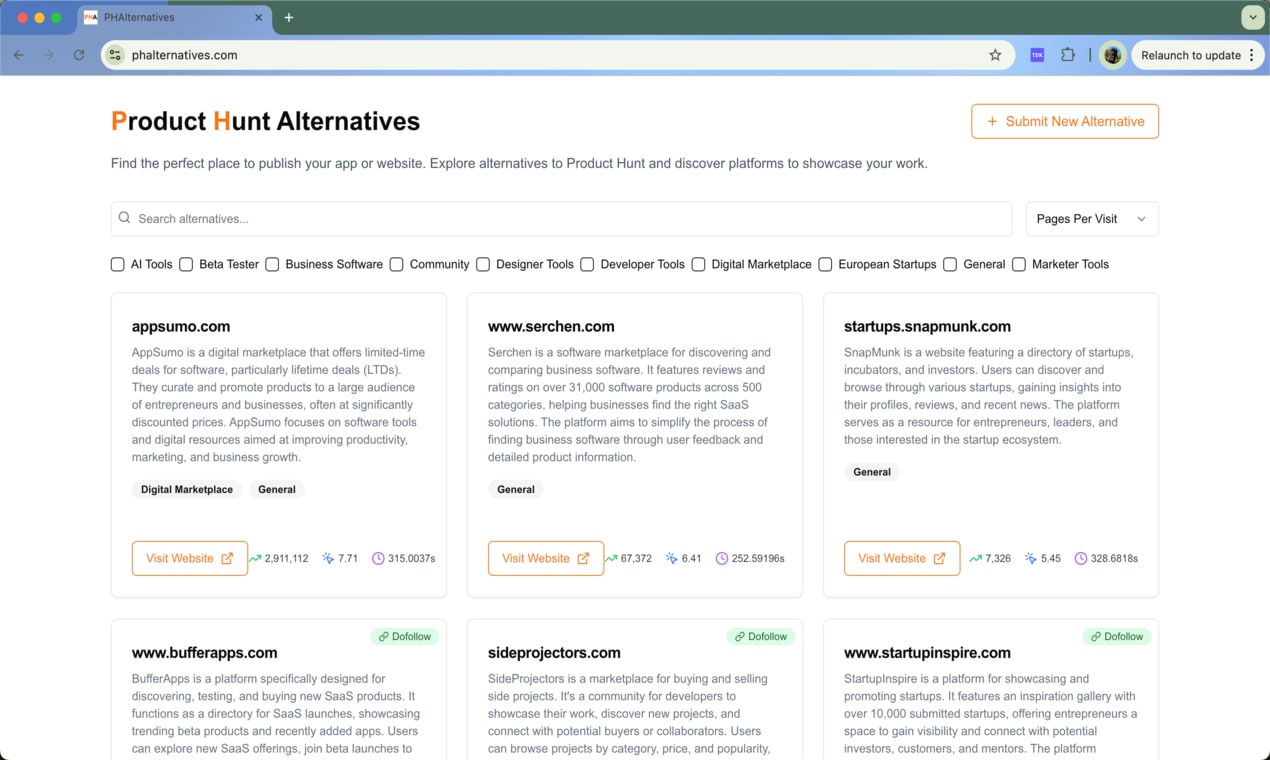Viewport: 1270px width, 760px height.
Task: Click the startups.snapmunk.com card title
Action: (x=927, y=326)
